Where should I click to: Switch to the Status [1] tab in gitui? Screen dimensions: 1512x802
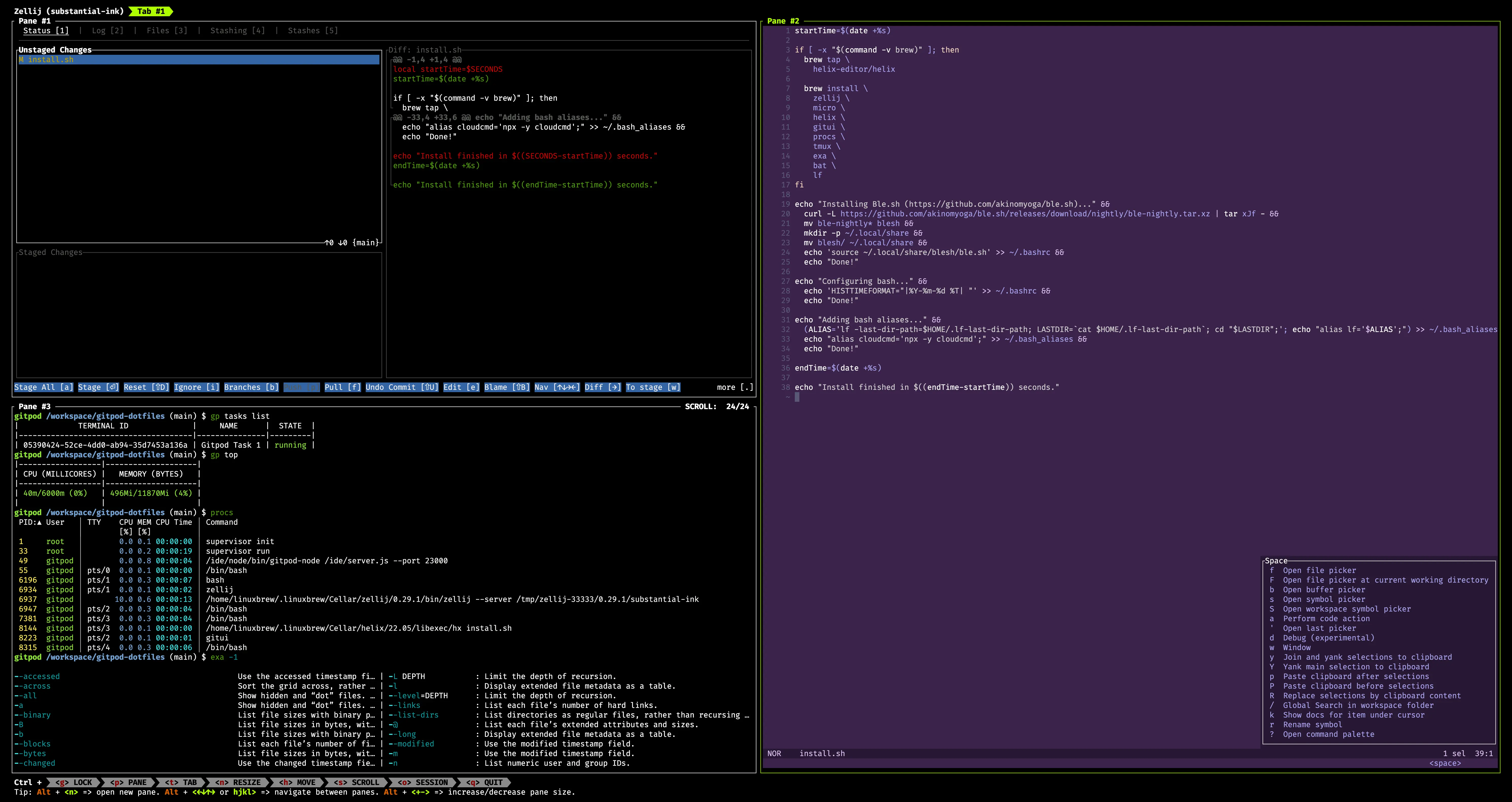click(x=46, y=30)
